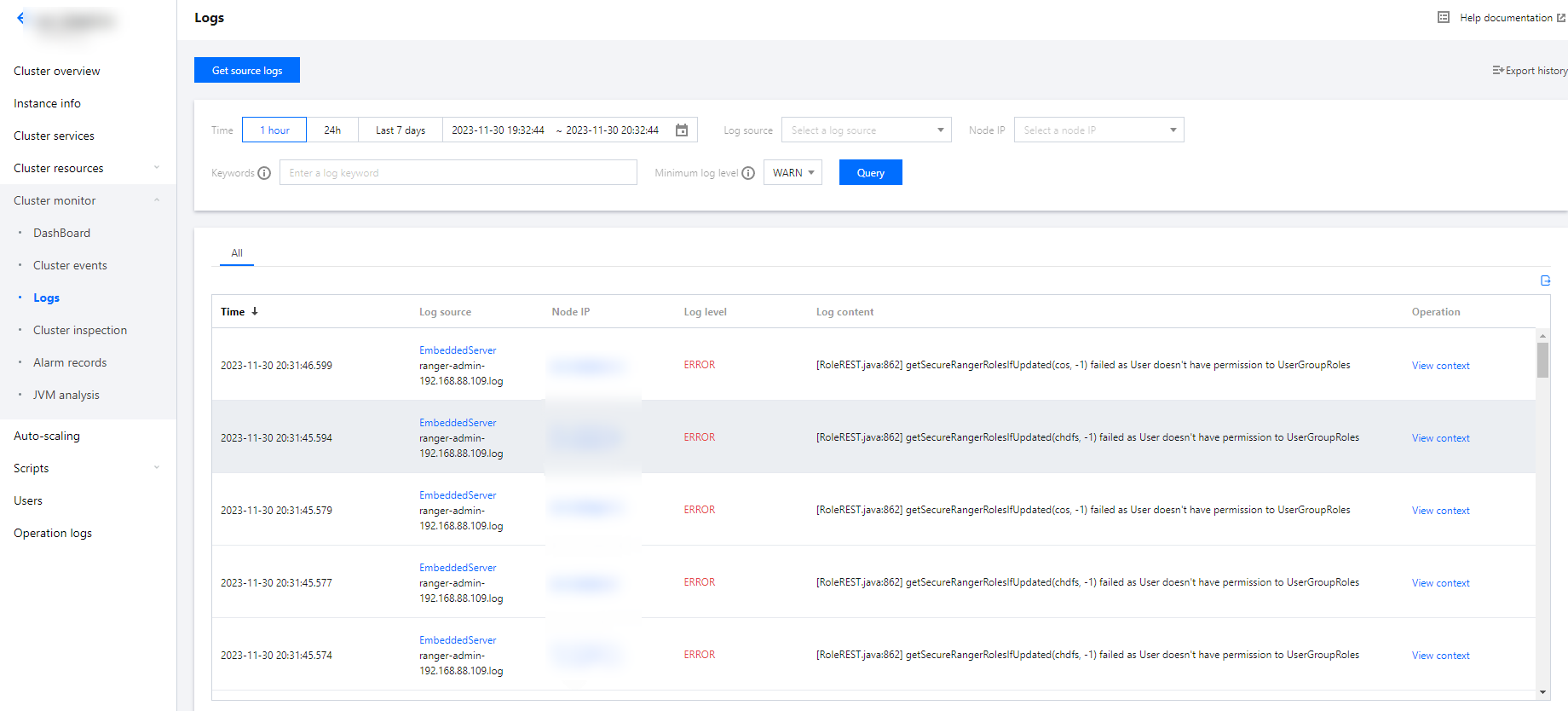Expand Cluster resources in sidebar

pyautogui.click(x=85, y=168)
